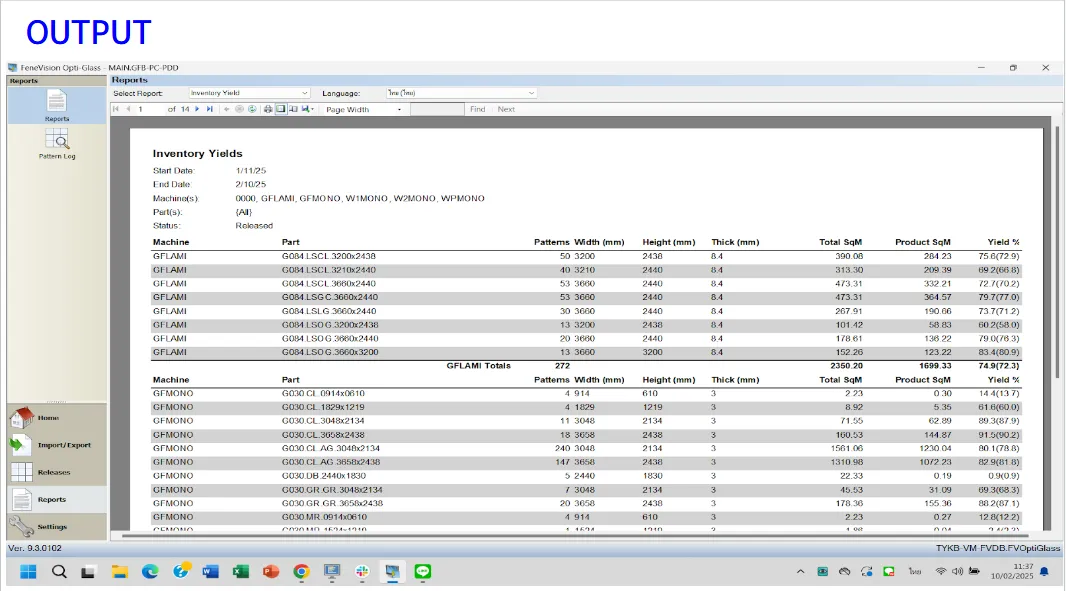
Task: Click part G030.CL.0914x0610
Action: point(324,394)
